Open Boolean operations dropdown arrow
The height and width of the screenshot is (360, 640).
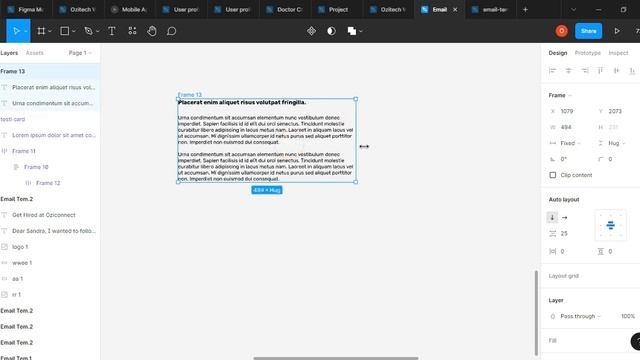point(361,31)
